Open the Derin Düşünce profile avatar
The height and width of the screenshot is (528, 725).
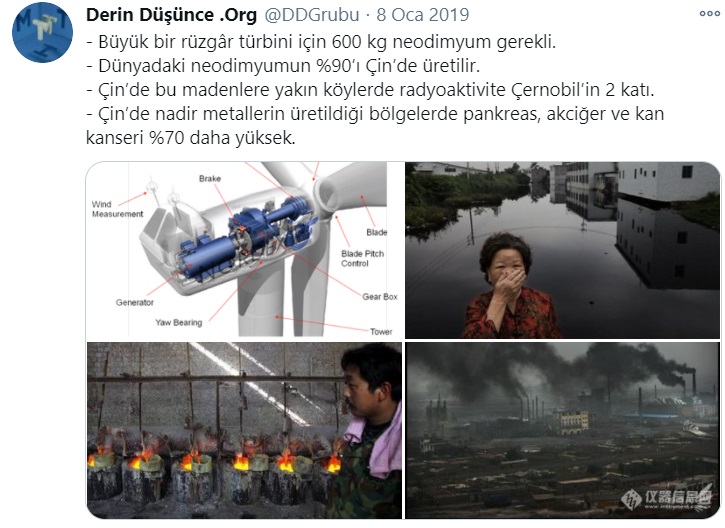point(42,32)
